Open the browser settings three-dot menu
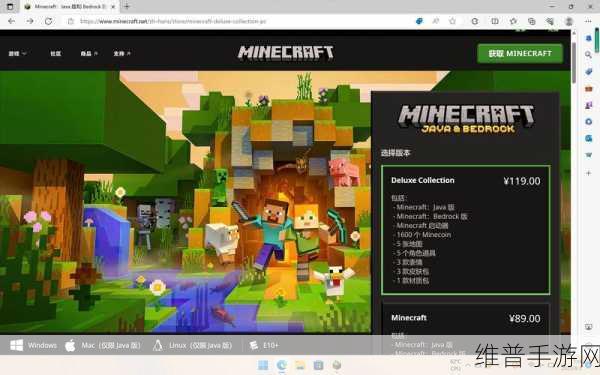The image size is (600, 375). pos(589,21)
